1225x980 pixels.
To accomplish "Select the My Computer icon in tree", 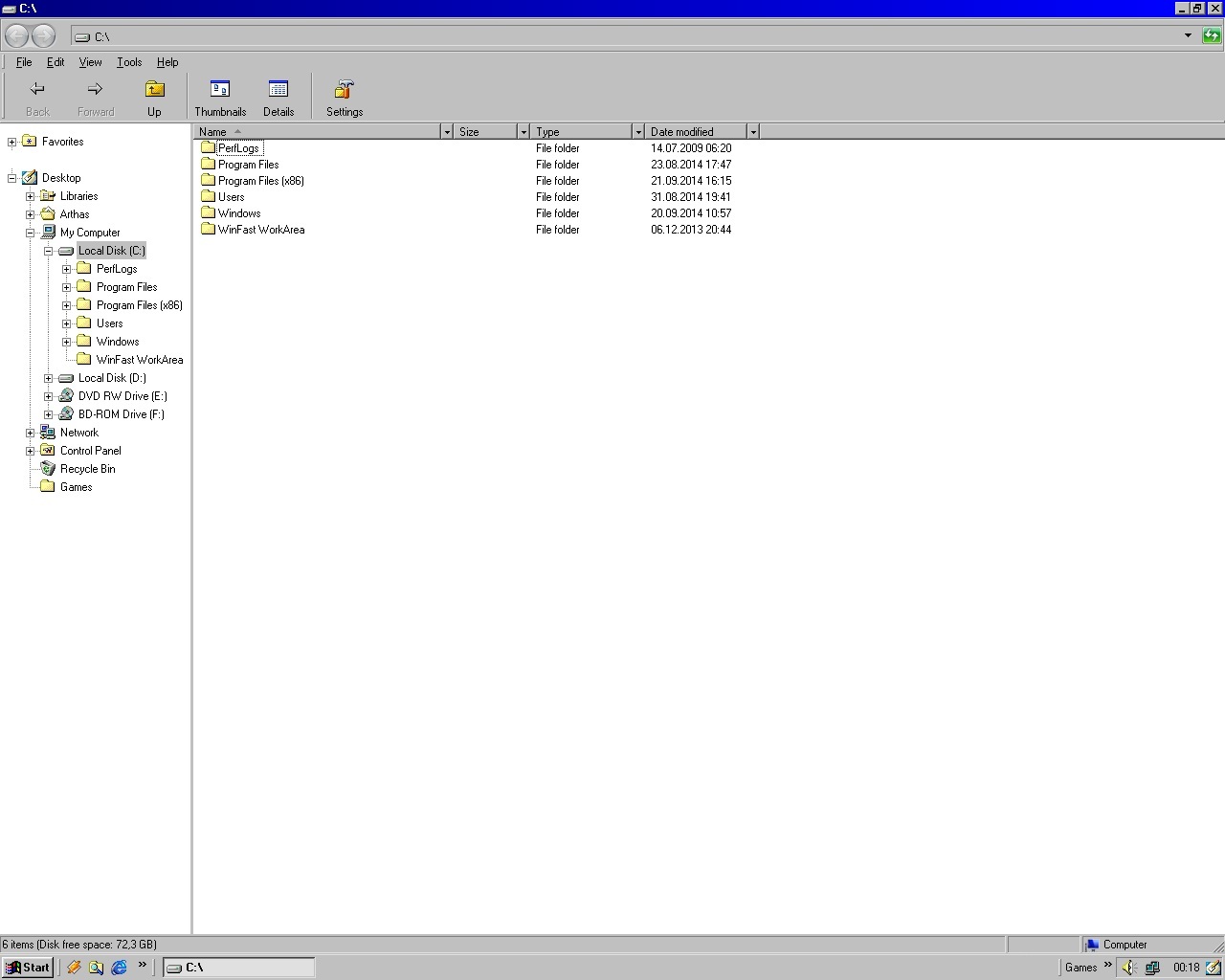I will pyautogui.click(x=48, y=232).
